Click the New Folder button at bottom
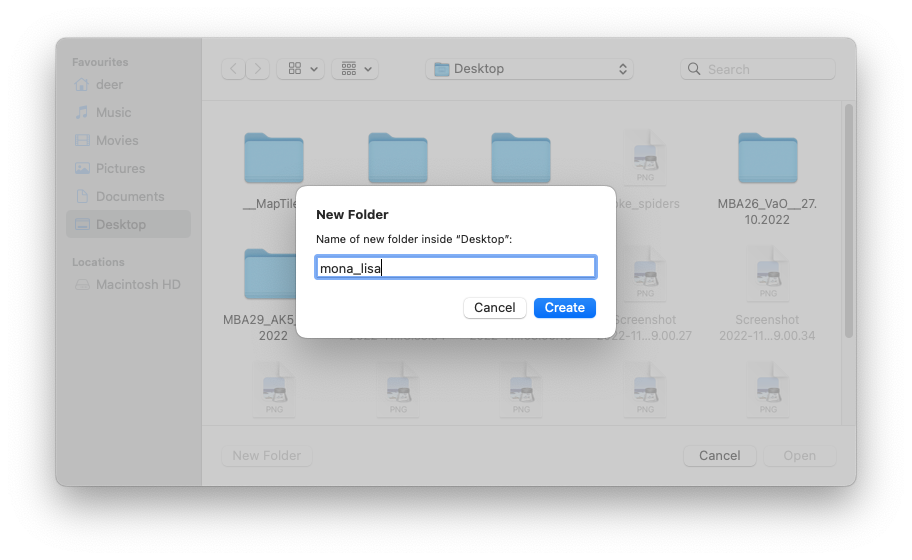Viewport: 912px width, 560px height. pyautogui.click(x=266, y=456)
